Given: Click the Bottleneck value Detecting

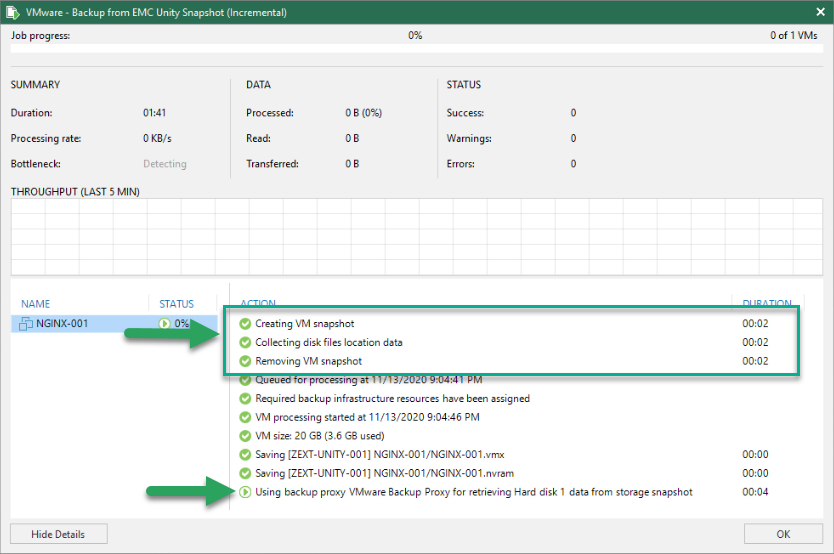Looking at the screenshot, I should (x=165, y=164).
